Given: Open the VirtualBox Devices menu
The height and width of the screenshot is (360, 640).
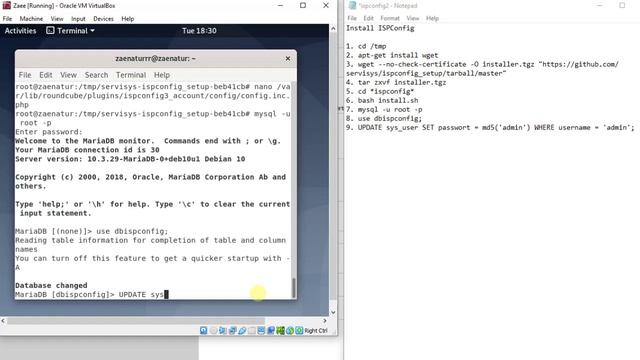Looking at the screenshot, I should point(103,19).
